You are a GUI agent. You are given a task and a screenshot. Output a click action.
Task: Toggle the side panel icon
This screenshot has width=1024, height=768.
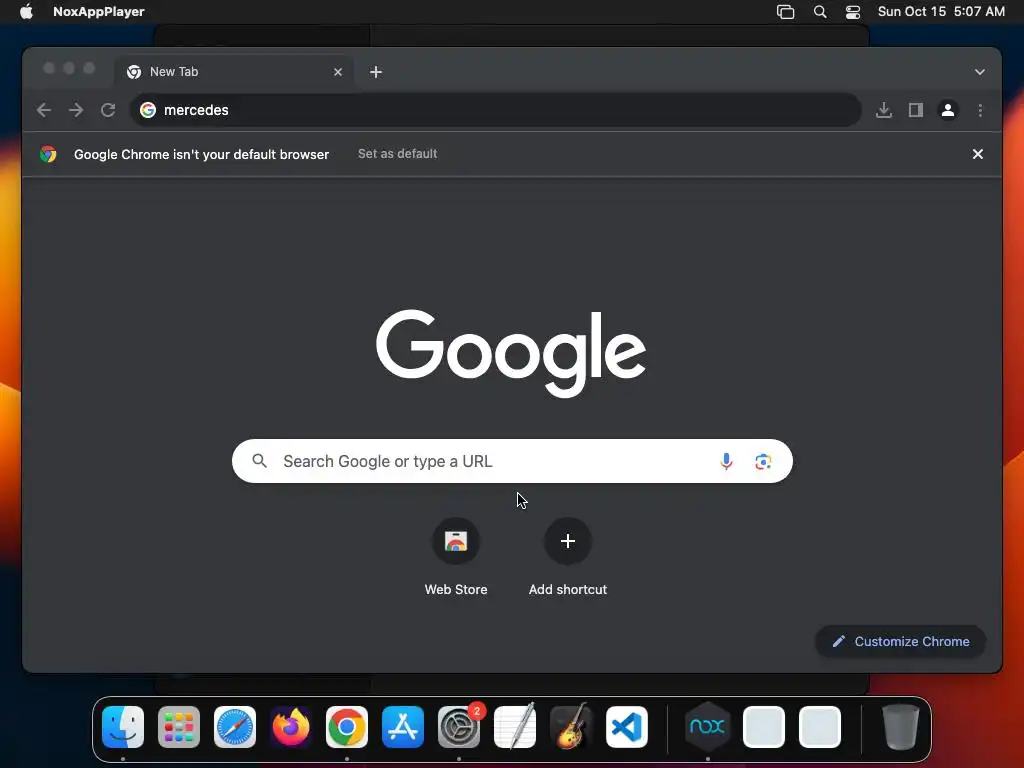tap(916, 110)
